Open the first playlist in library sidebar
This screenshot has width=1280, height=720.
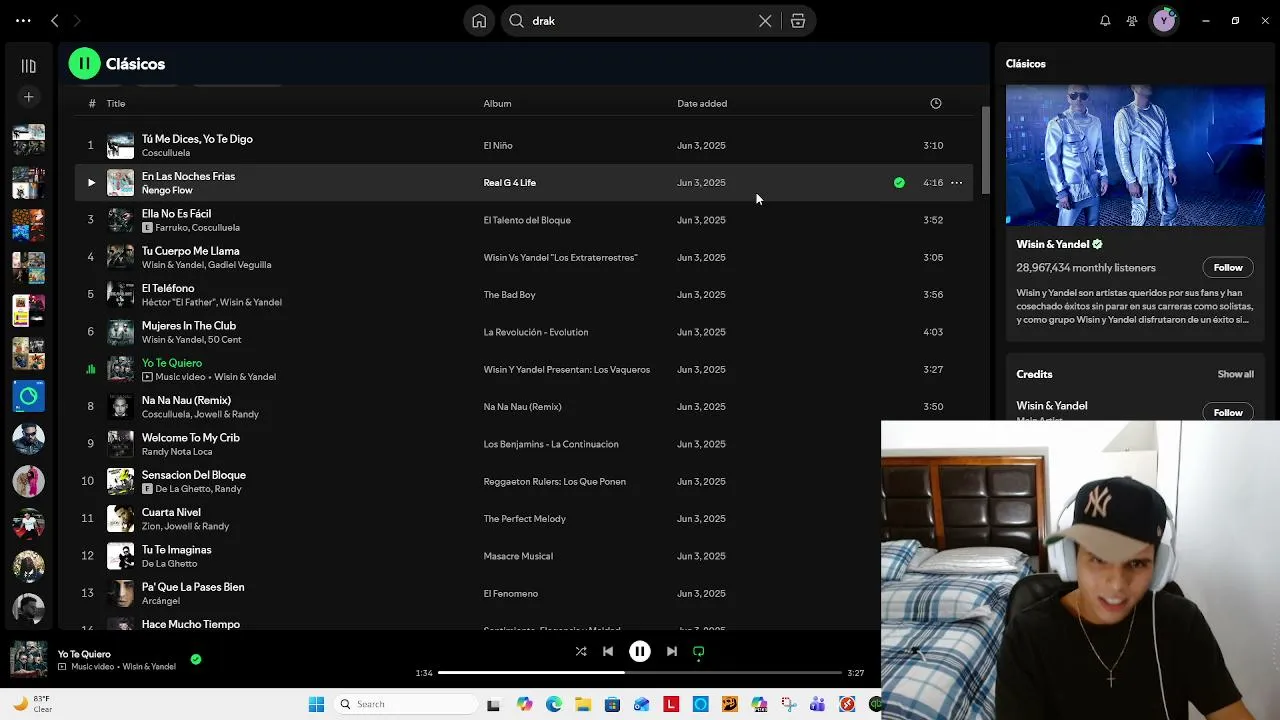tap(29, 139)
